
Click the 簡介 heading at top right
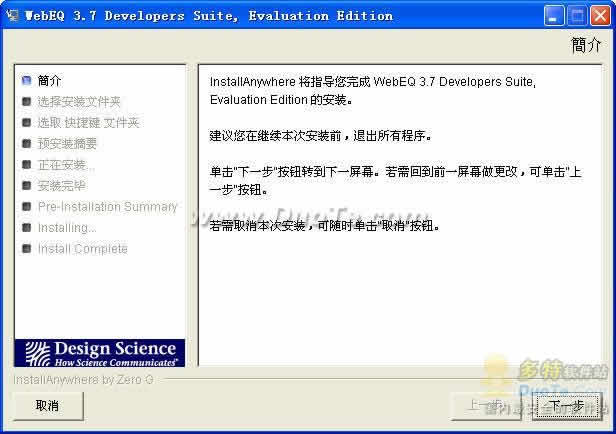pos(586,45)
